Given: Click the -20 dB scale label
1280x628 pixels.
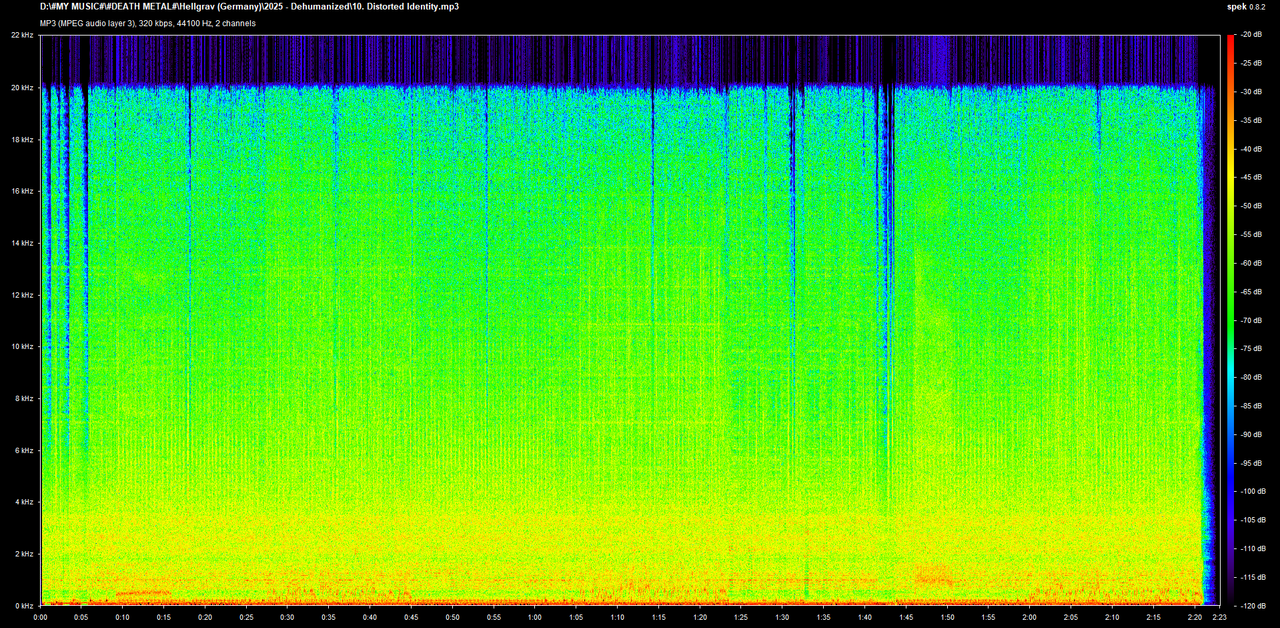Looking at the screenshot, I should (x=1253, y=35).
